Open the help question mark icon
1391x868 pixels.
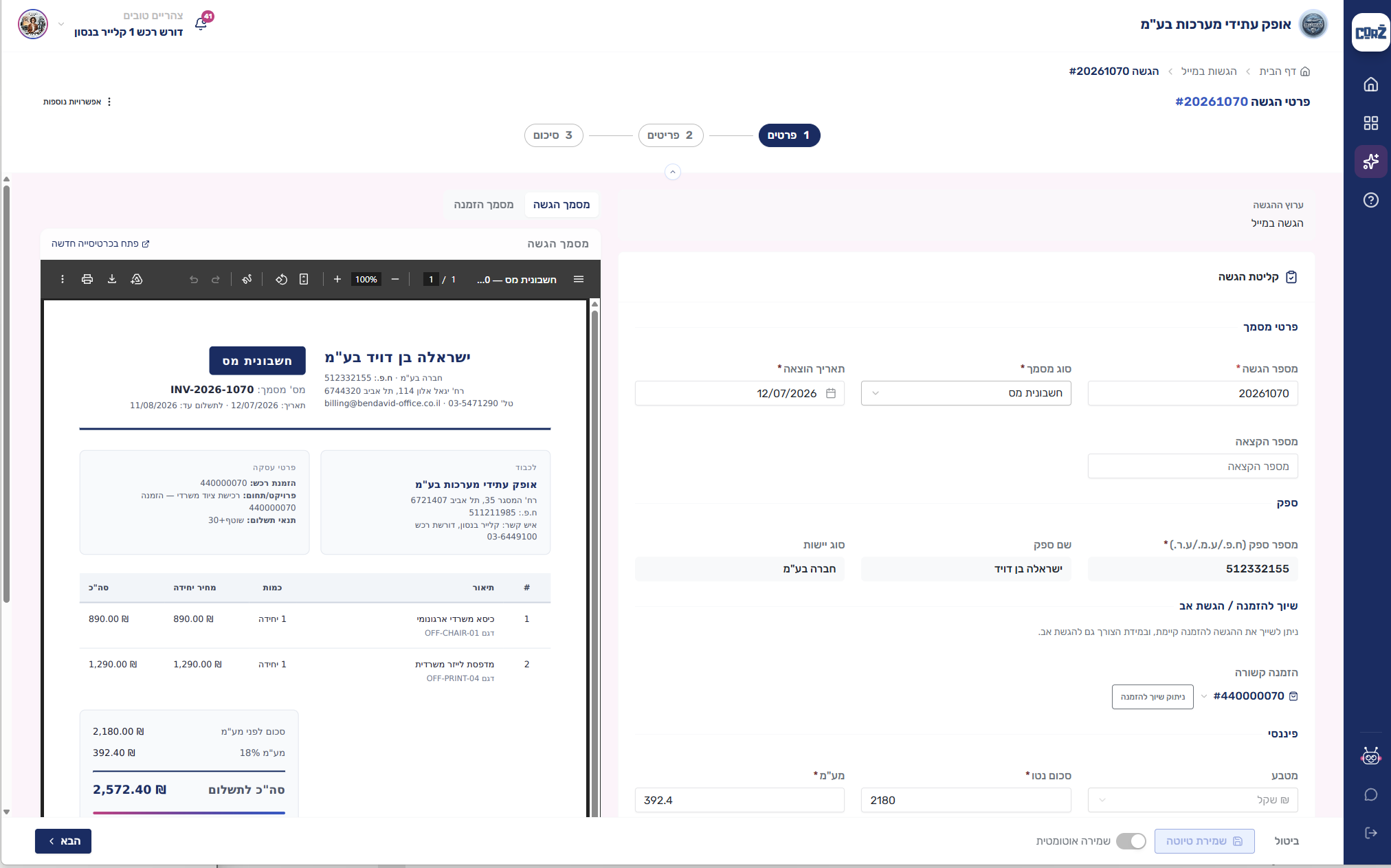(x=1370, y=200)
